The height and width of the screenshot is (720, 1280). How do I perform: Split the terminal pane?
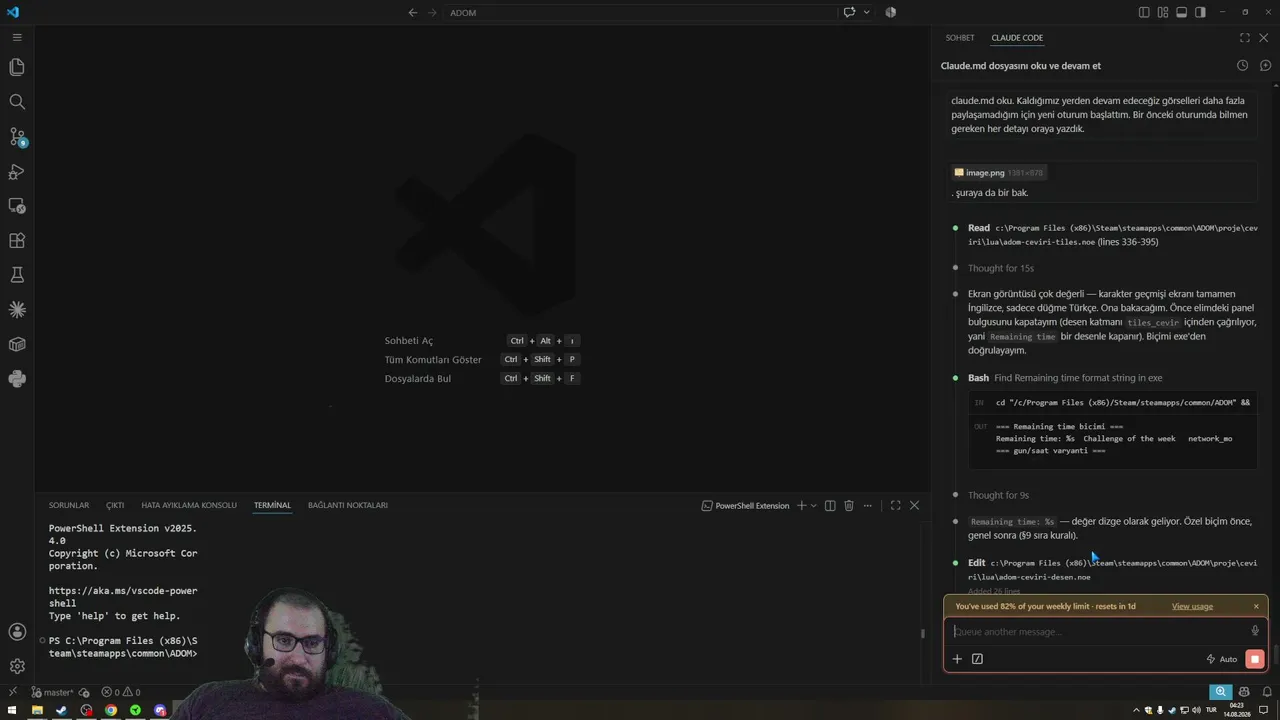[830, 506]
